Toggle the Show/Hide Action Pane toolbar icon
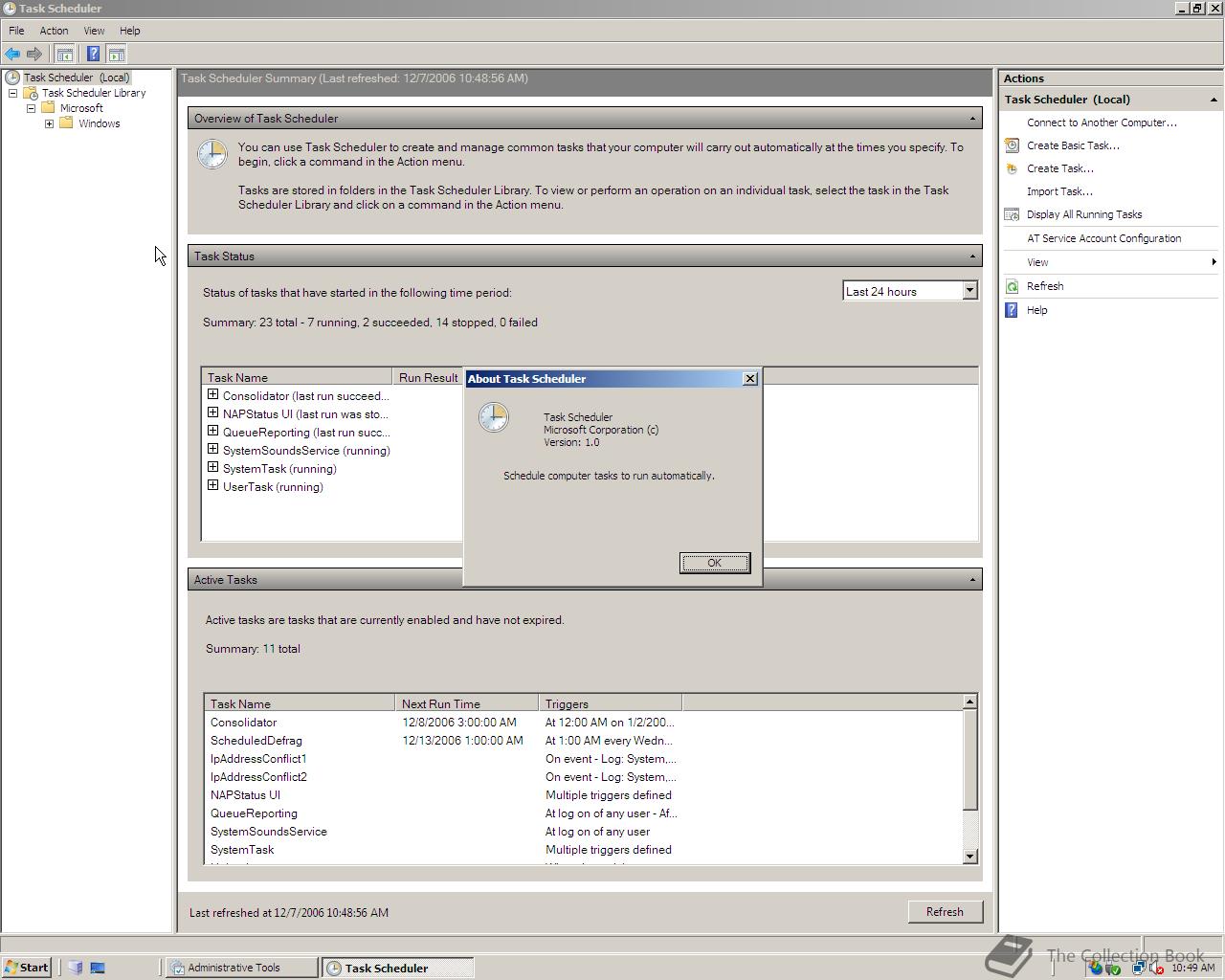Screen dimensions: 1225x980 click(116, 55)
